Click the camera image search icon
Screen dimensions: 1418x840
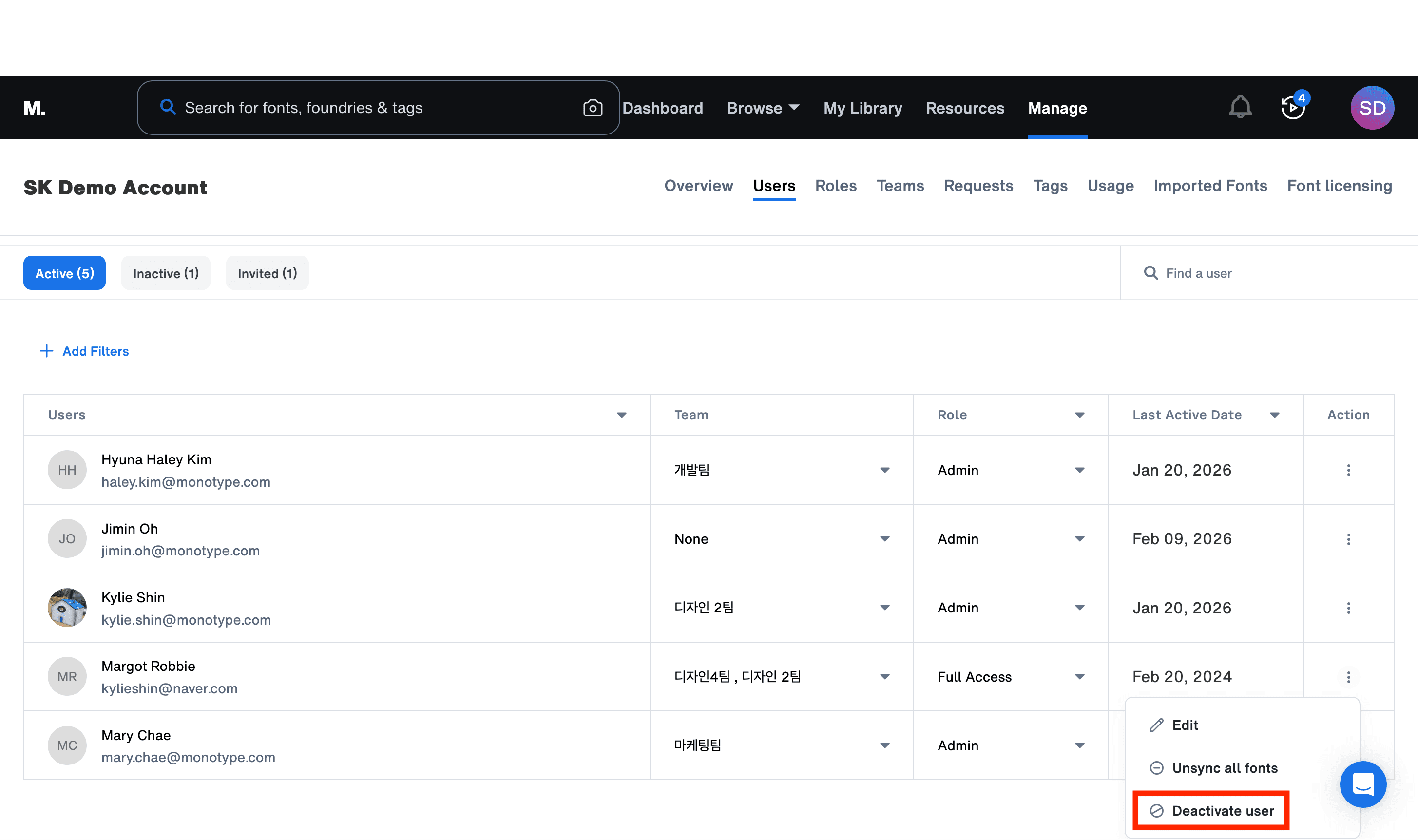[x=592, y=108]
